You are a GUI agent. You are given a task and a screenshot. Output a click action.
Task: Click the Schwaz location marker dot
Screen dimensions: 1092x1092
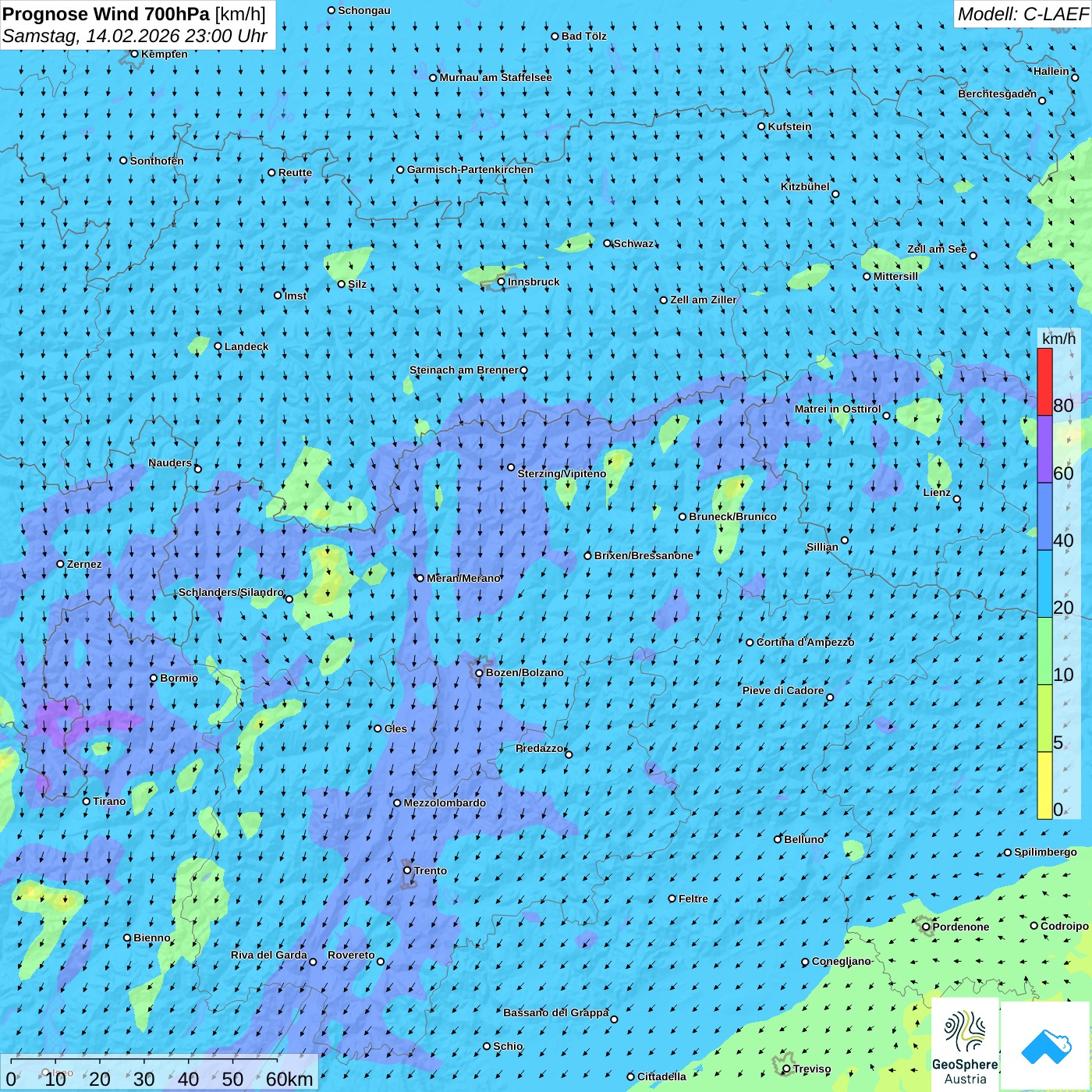click(x=607, y=243)
